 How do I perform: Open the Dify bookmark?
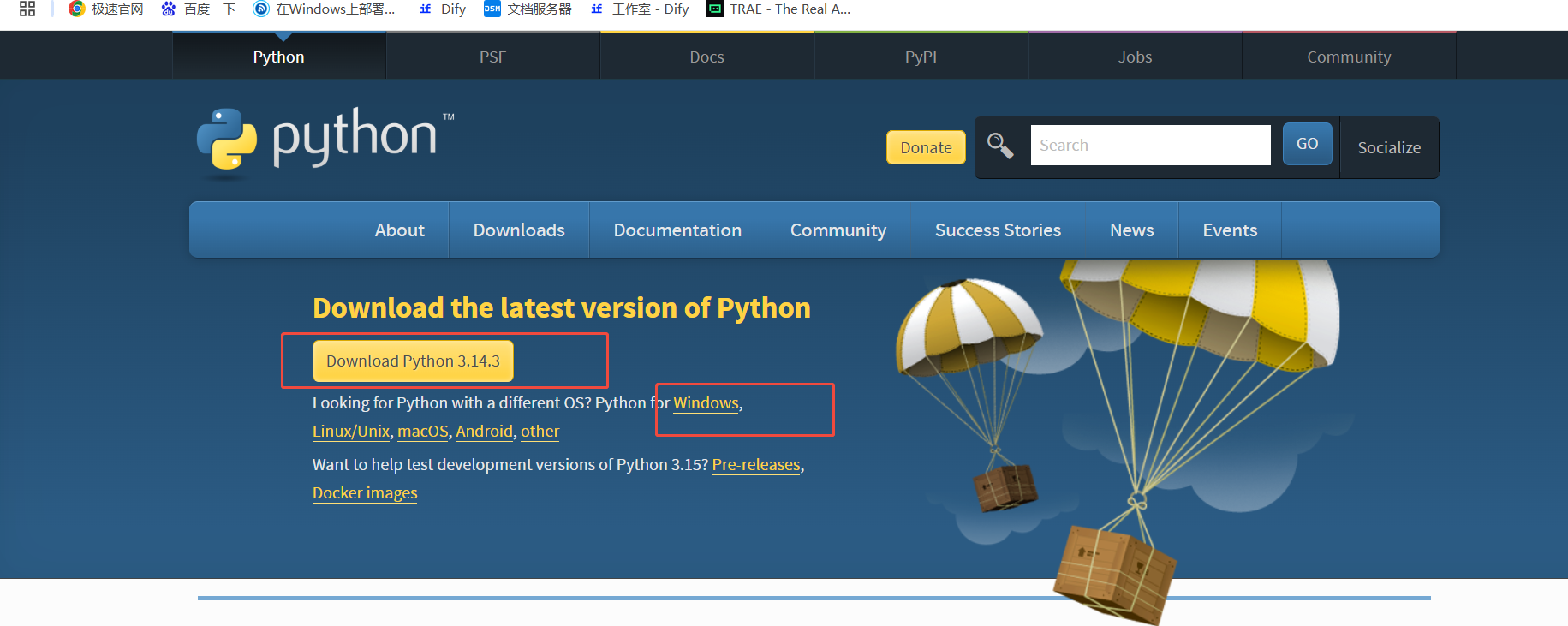[442, 9]
